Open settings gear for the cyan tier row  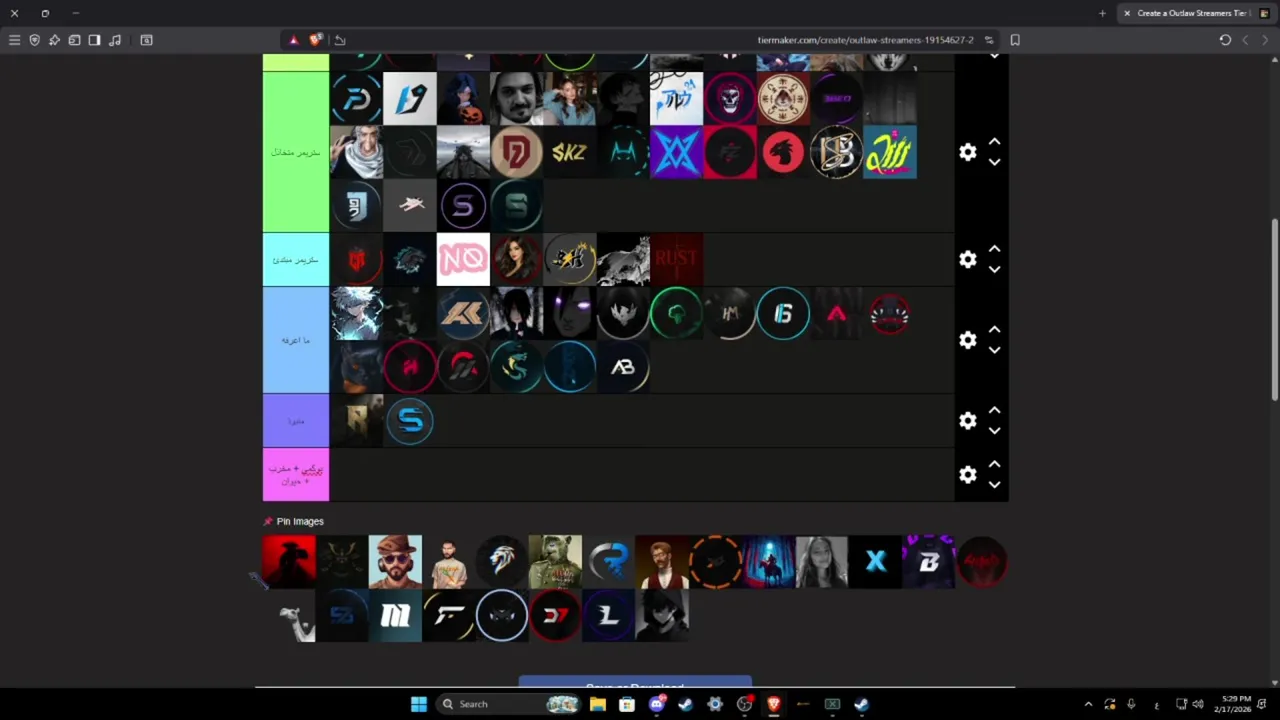pos(967,259)
